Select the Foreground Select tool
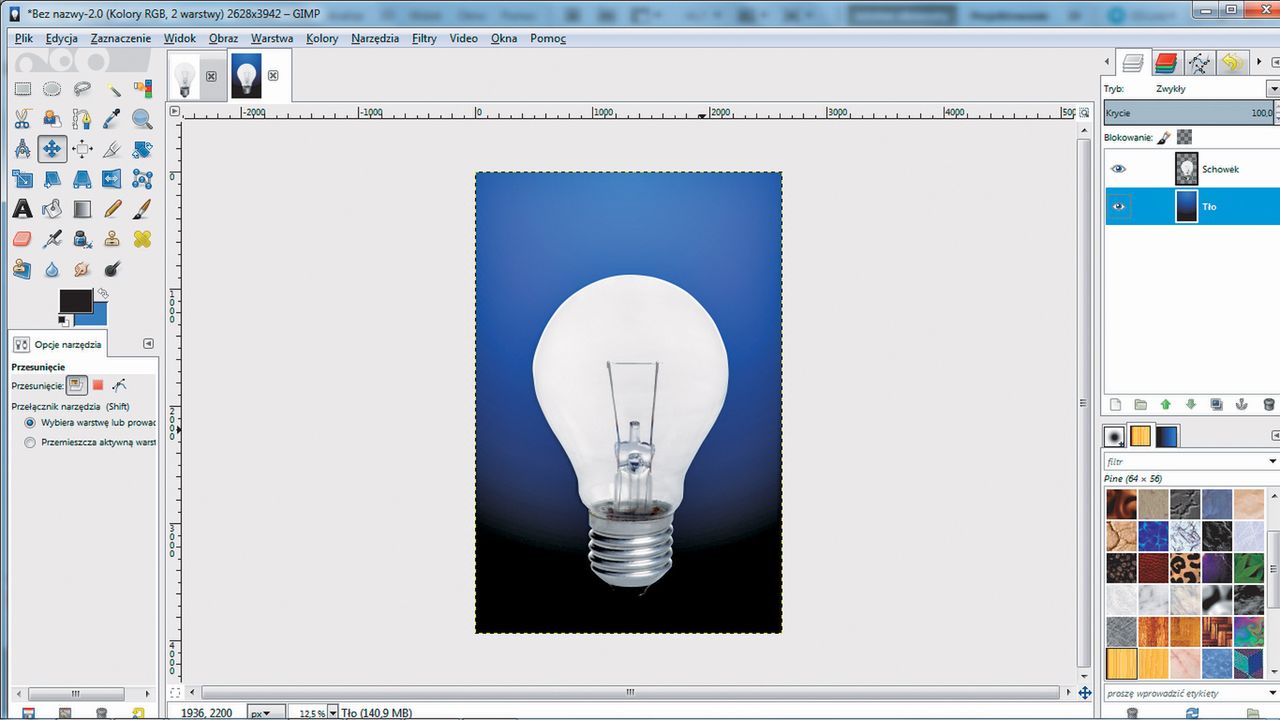 point(52,120)
